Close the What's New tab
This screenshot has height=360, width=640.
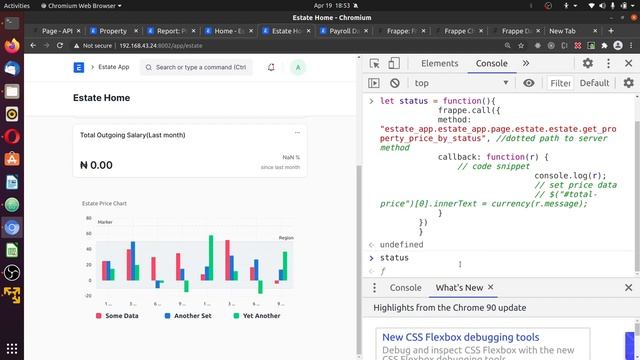(x=491, y=287)
